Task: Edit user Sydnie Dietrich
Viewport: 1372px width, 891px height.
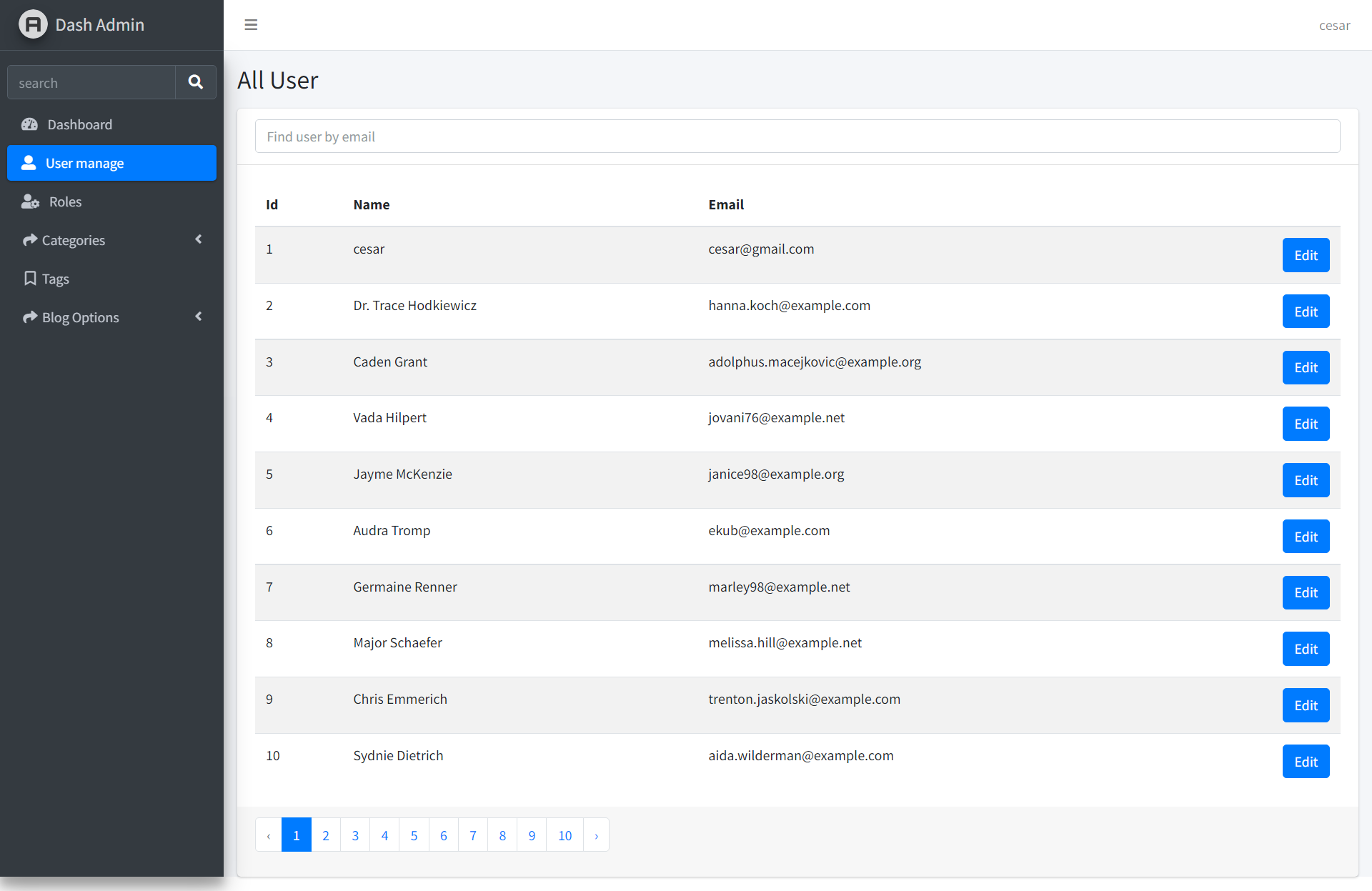Action: 1305,762
